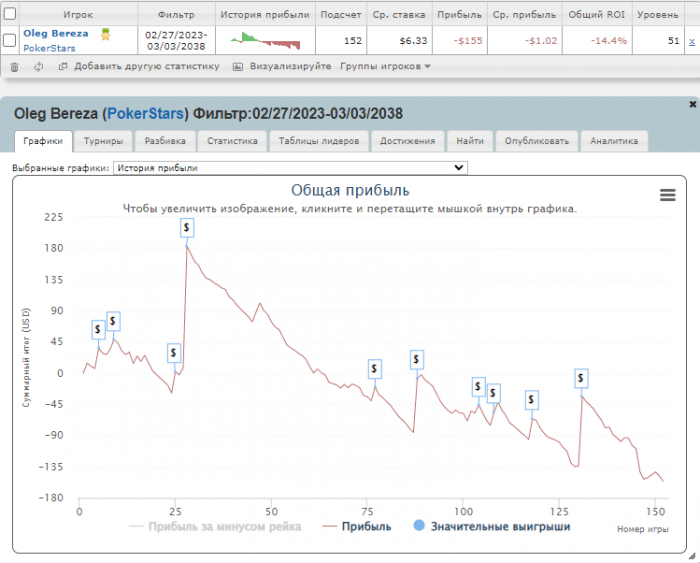Click the $ marker near game 9

113,321
